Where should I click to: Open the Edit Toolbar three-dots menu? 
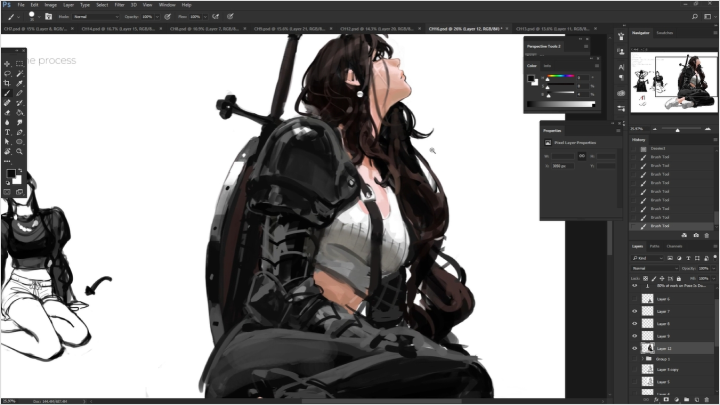[x=7, y=161]
